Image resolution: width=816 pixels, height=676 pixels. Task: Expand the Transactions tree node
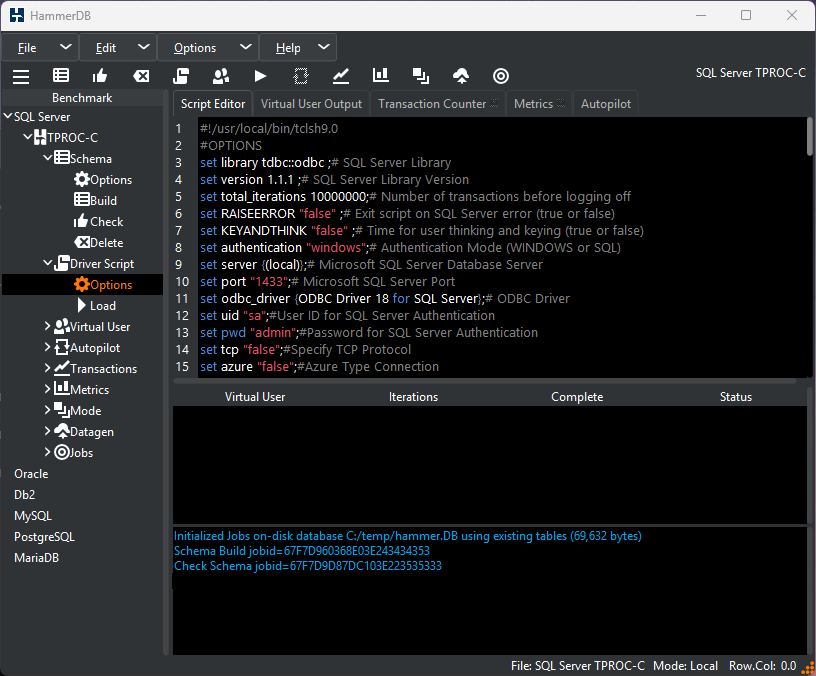[47, 368]
